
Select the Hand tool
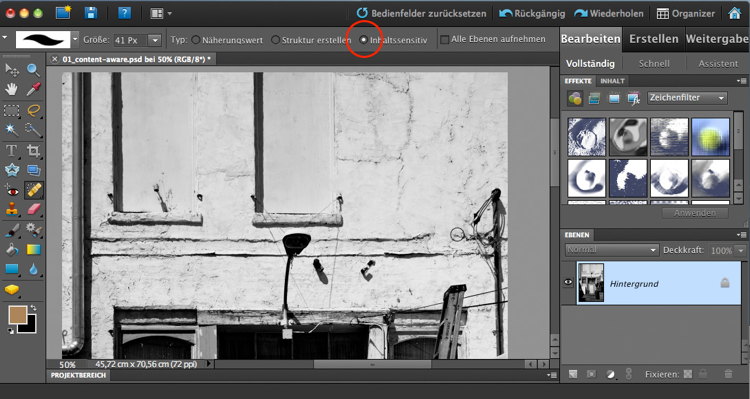[11, 89]
